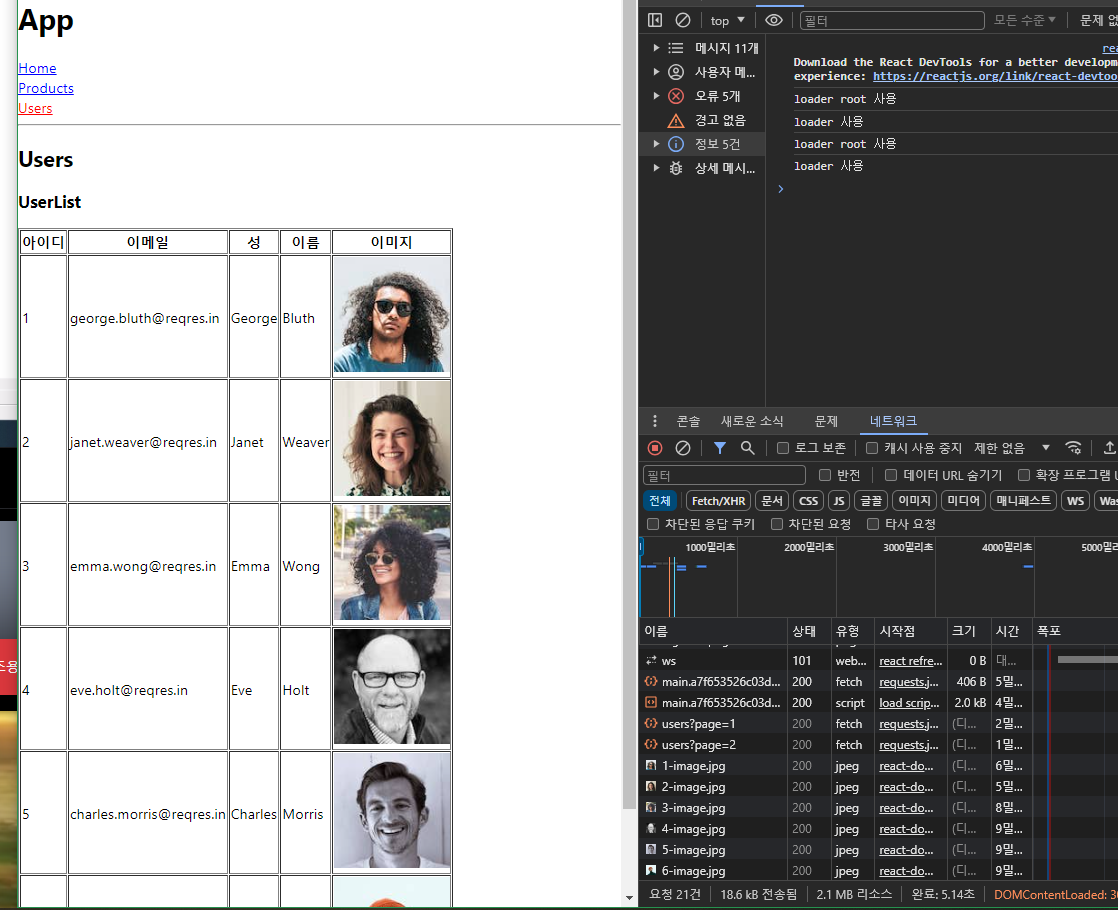Open the 제한 없음 throttling dropdown

1011,448
